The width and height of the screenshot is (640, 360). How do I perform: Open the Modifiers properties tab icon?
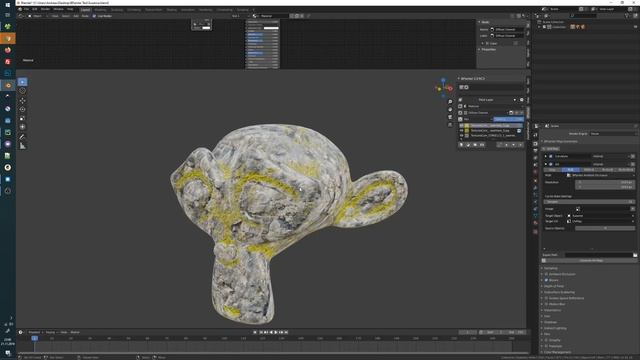[x=536, y=188]
